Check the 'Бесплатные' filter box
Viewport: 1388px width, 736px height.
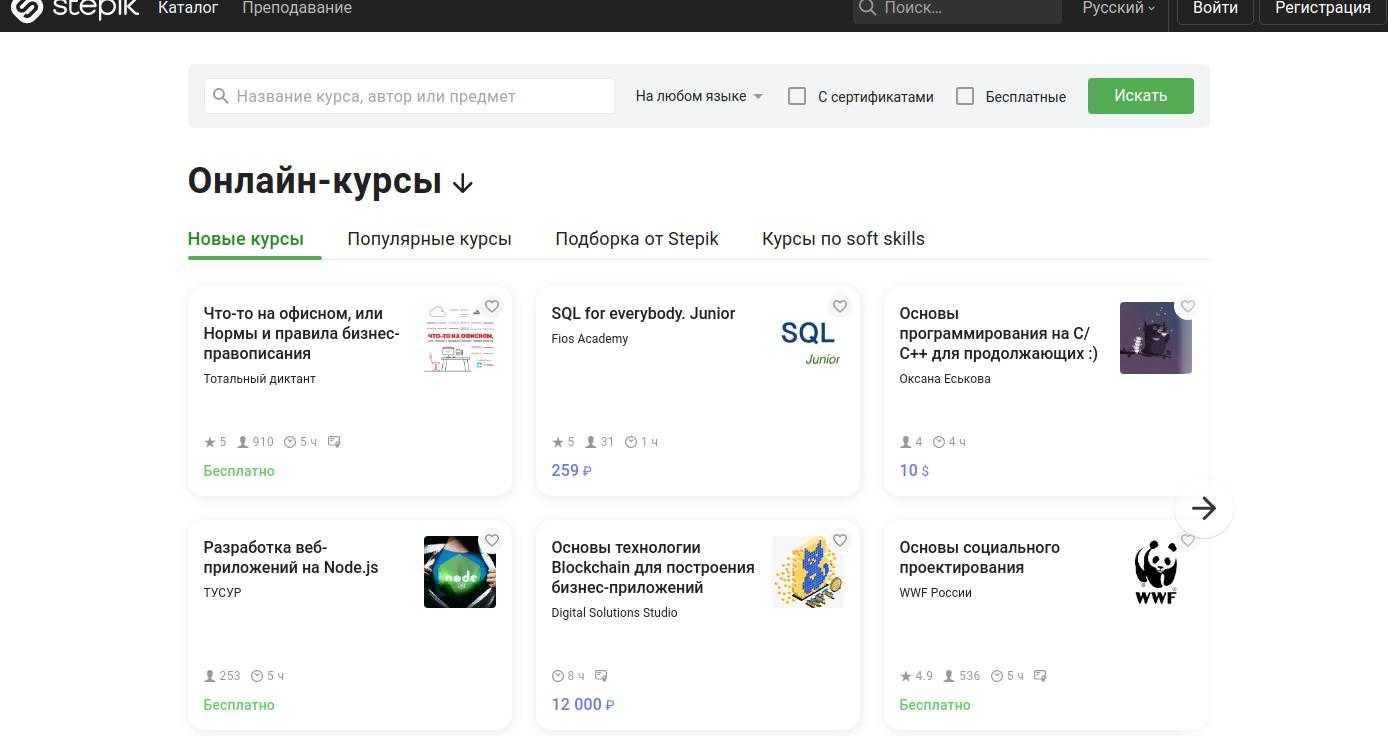(x=965, y=96)
